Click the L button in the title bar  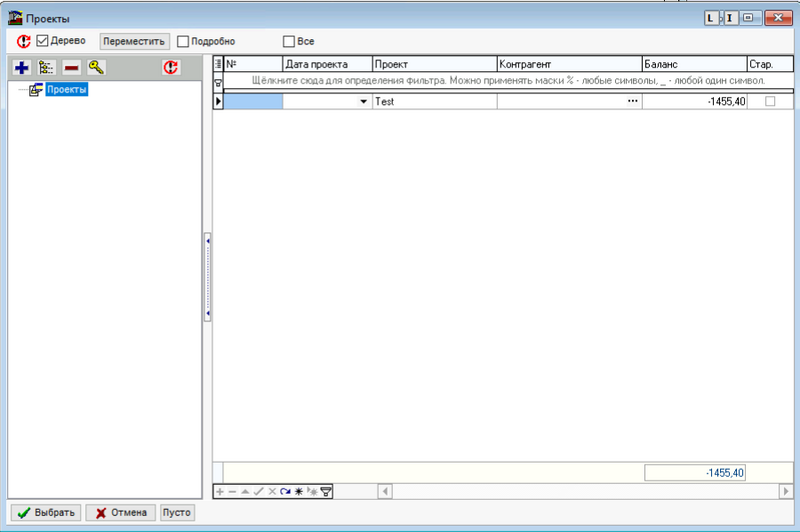click(712, 17)
